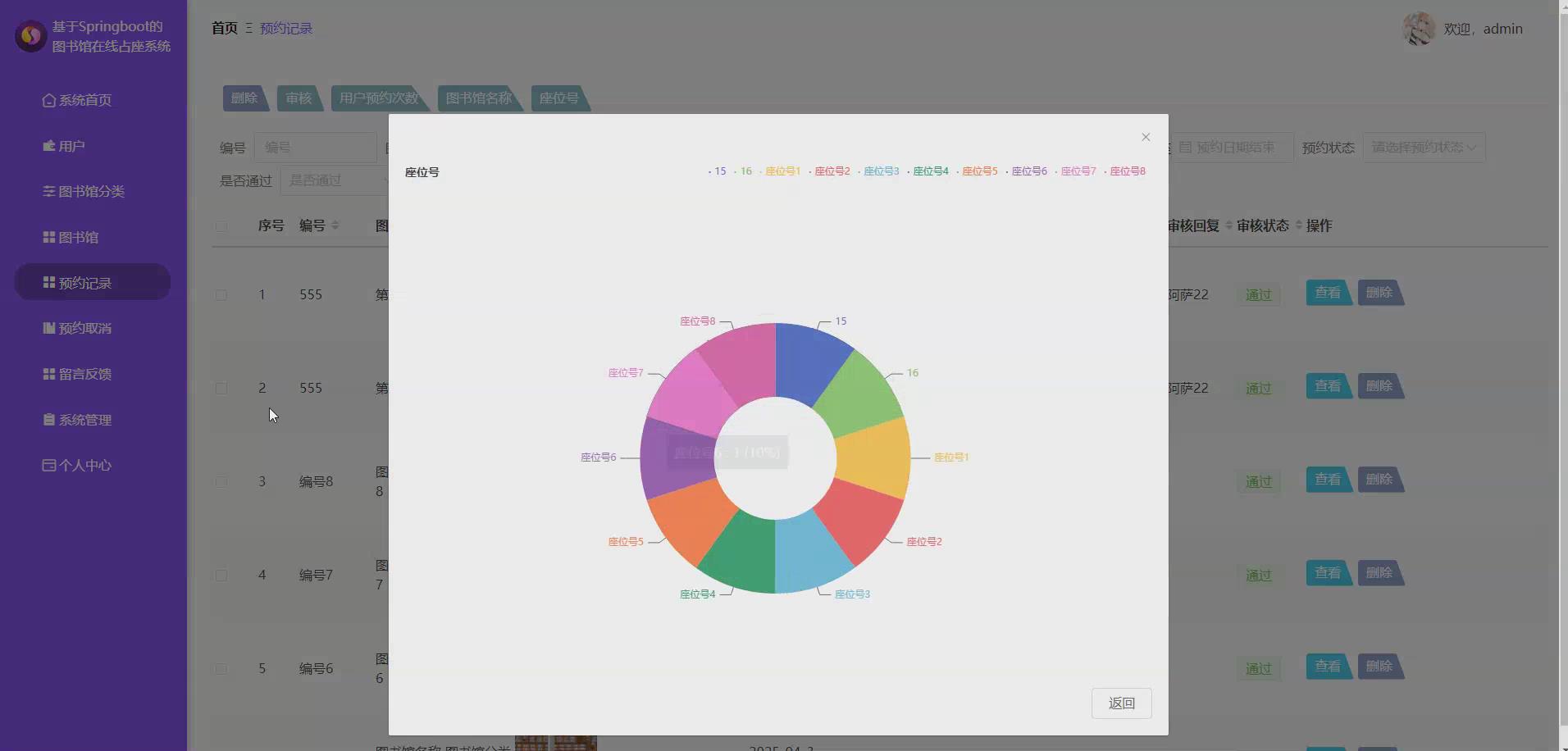
Task: Select the red slice 座位号2
Action: (x=857, y=517)
